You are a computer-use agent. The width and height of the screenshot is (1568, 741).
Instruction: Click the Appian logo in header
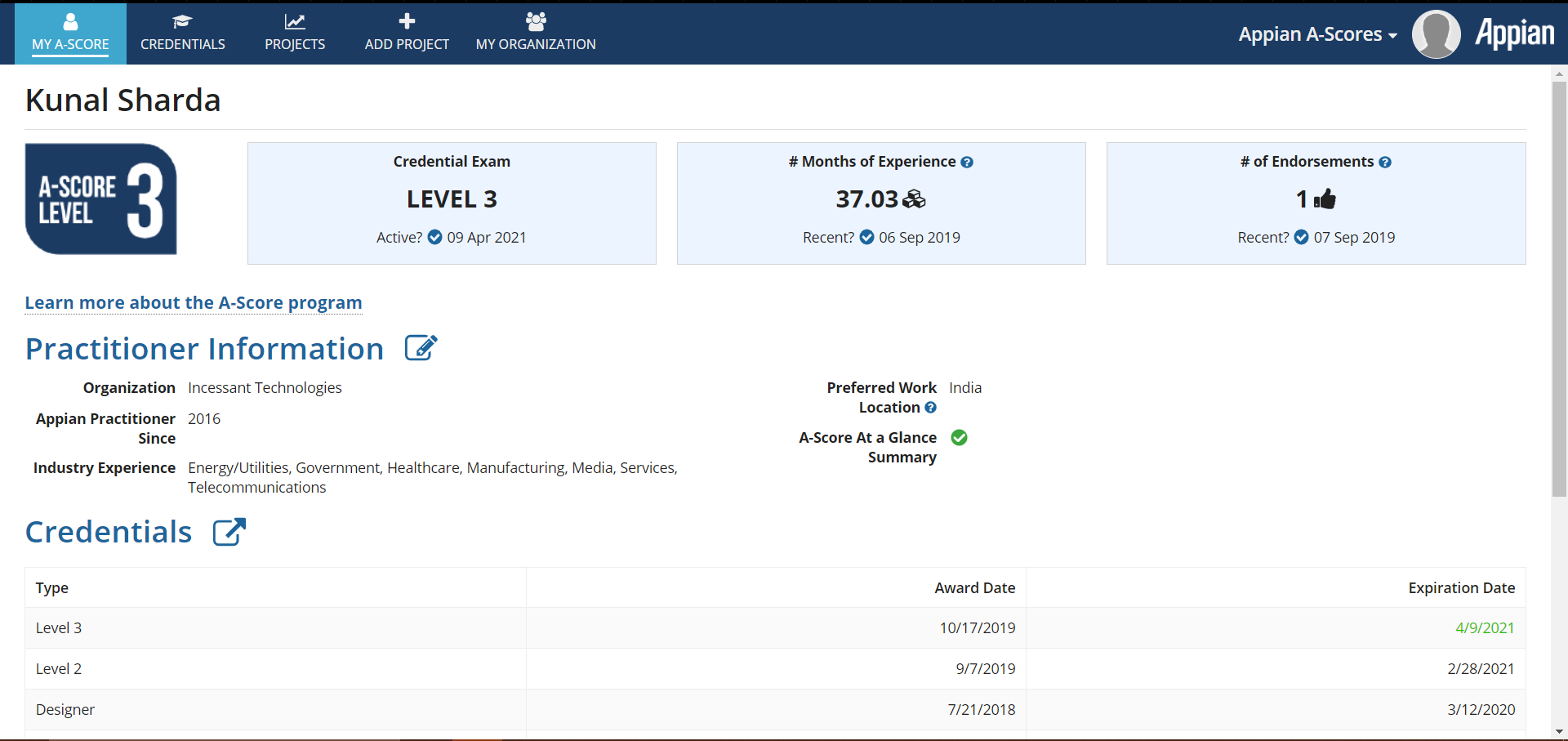[1514, 34]
